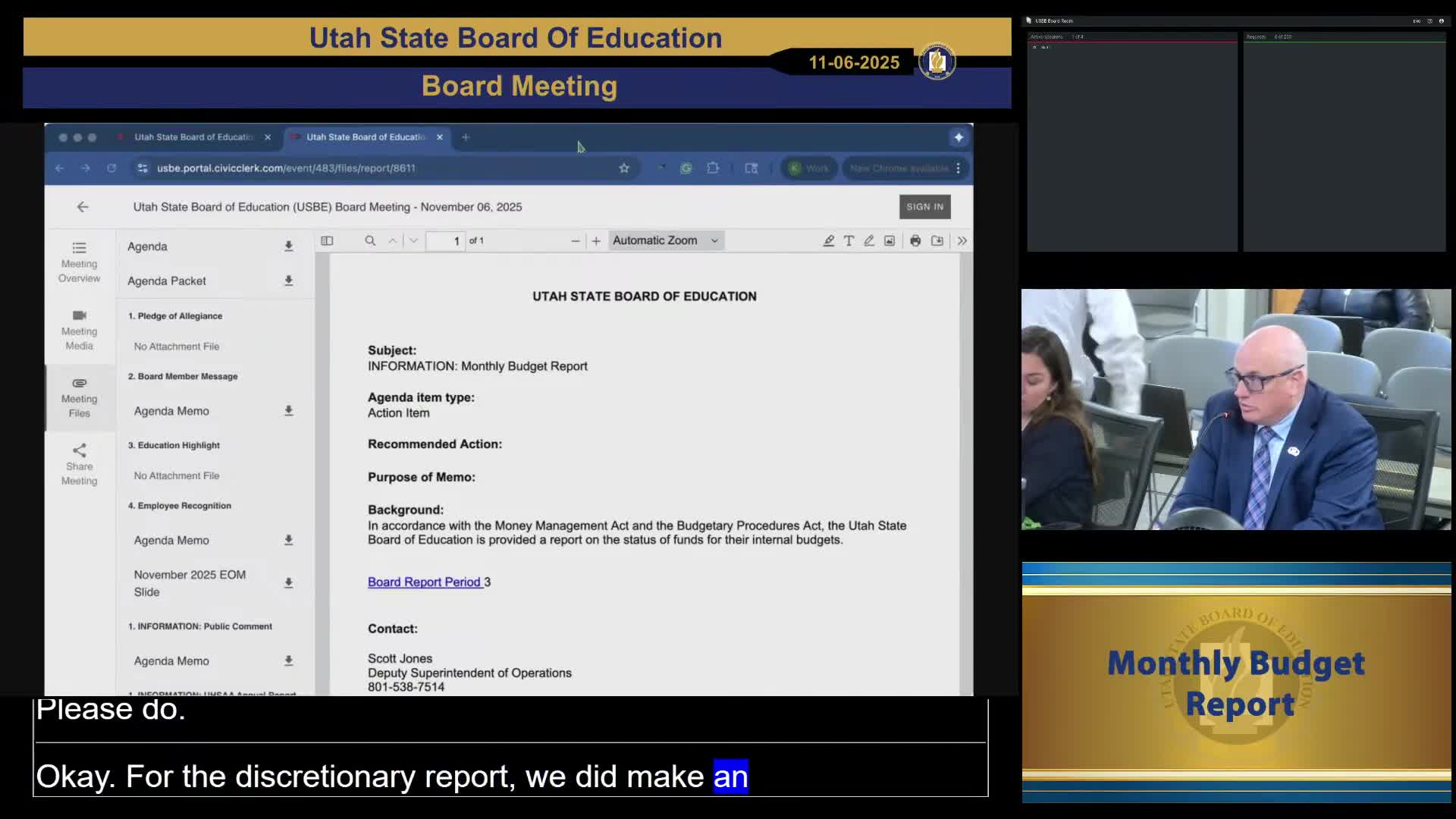
Task: Open the Share Meeting panel
Action: [79, 464]
